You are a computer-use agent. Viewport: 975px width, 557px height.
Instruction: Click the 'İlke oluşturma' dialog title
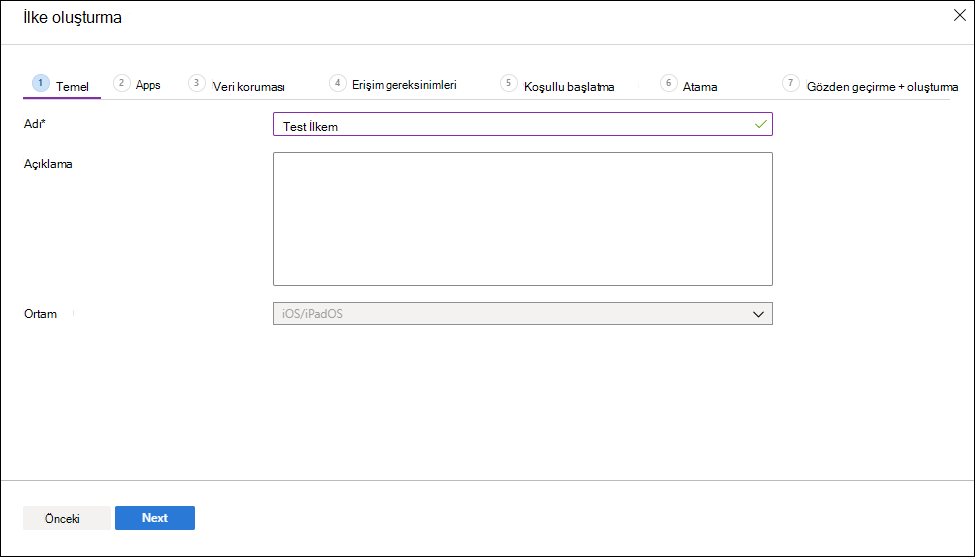(72, 17)
